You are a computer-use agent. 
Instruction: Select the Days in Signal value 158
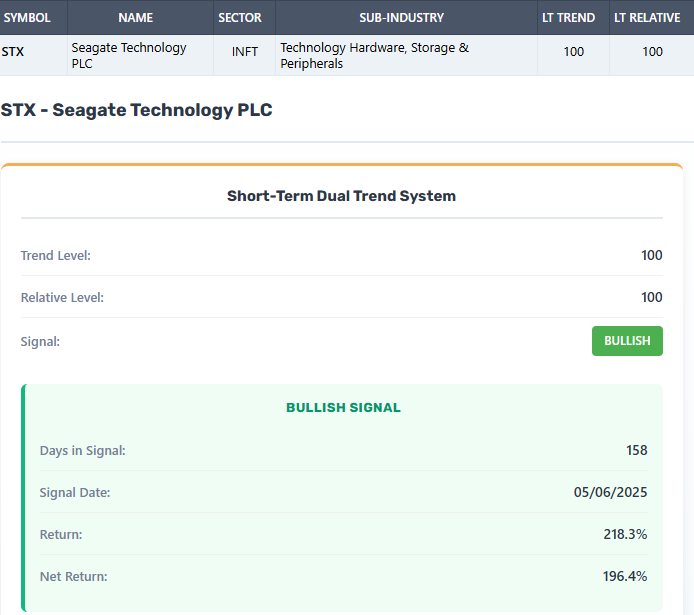(636, 450)
